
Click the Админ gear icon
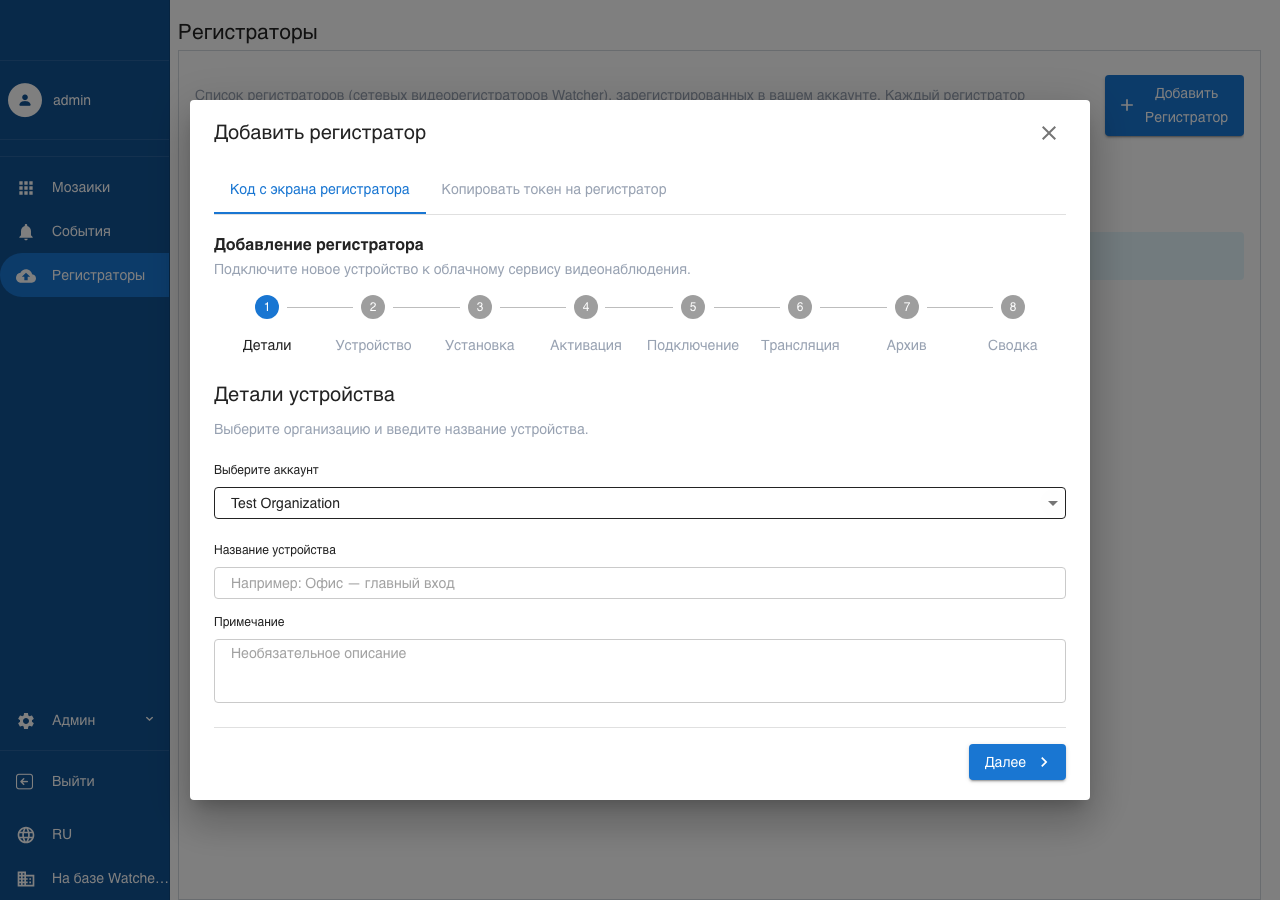coord(27,721)
